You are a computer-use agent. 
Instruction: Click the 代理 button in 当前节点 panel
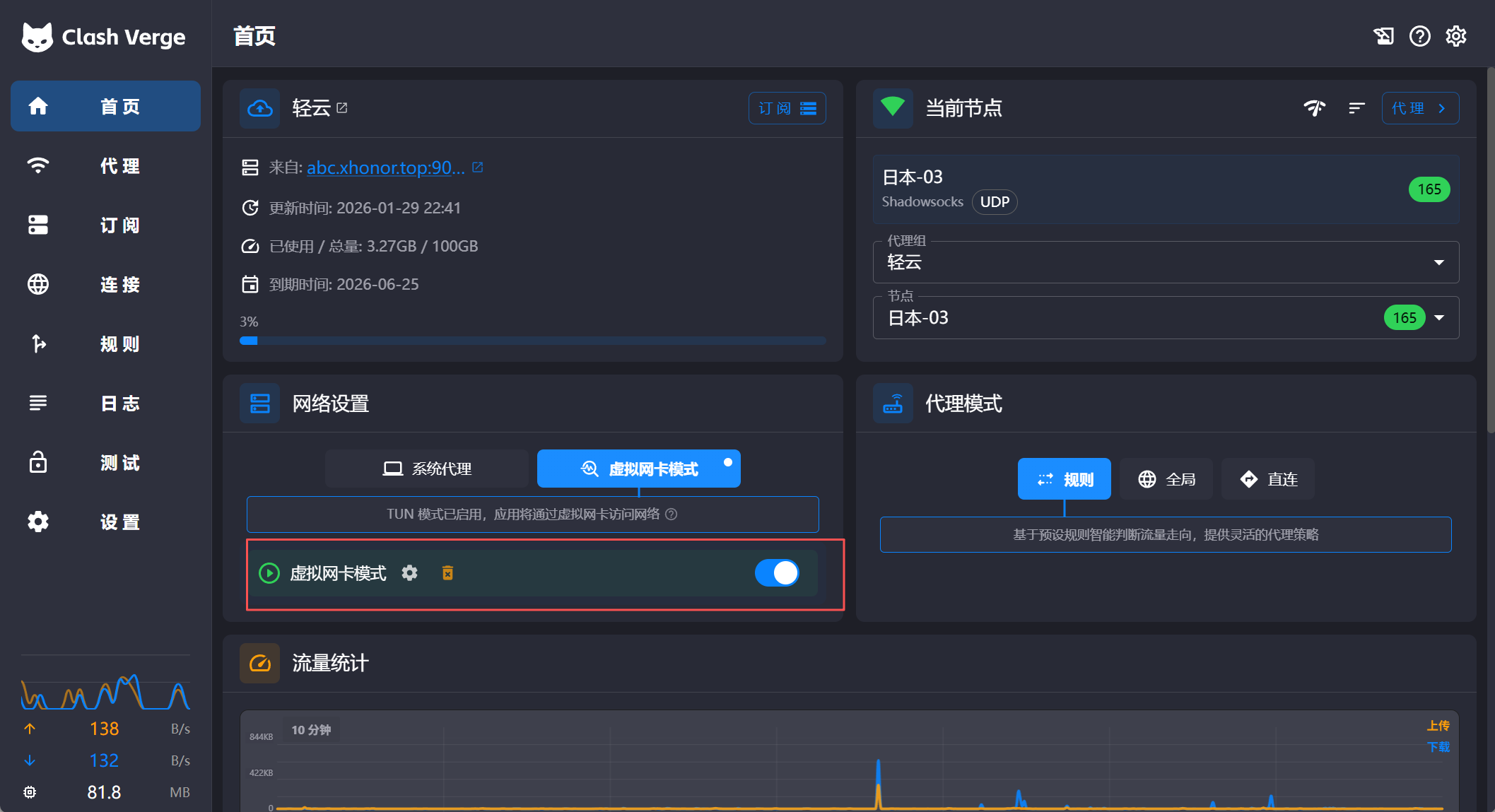point(1419,107)
